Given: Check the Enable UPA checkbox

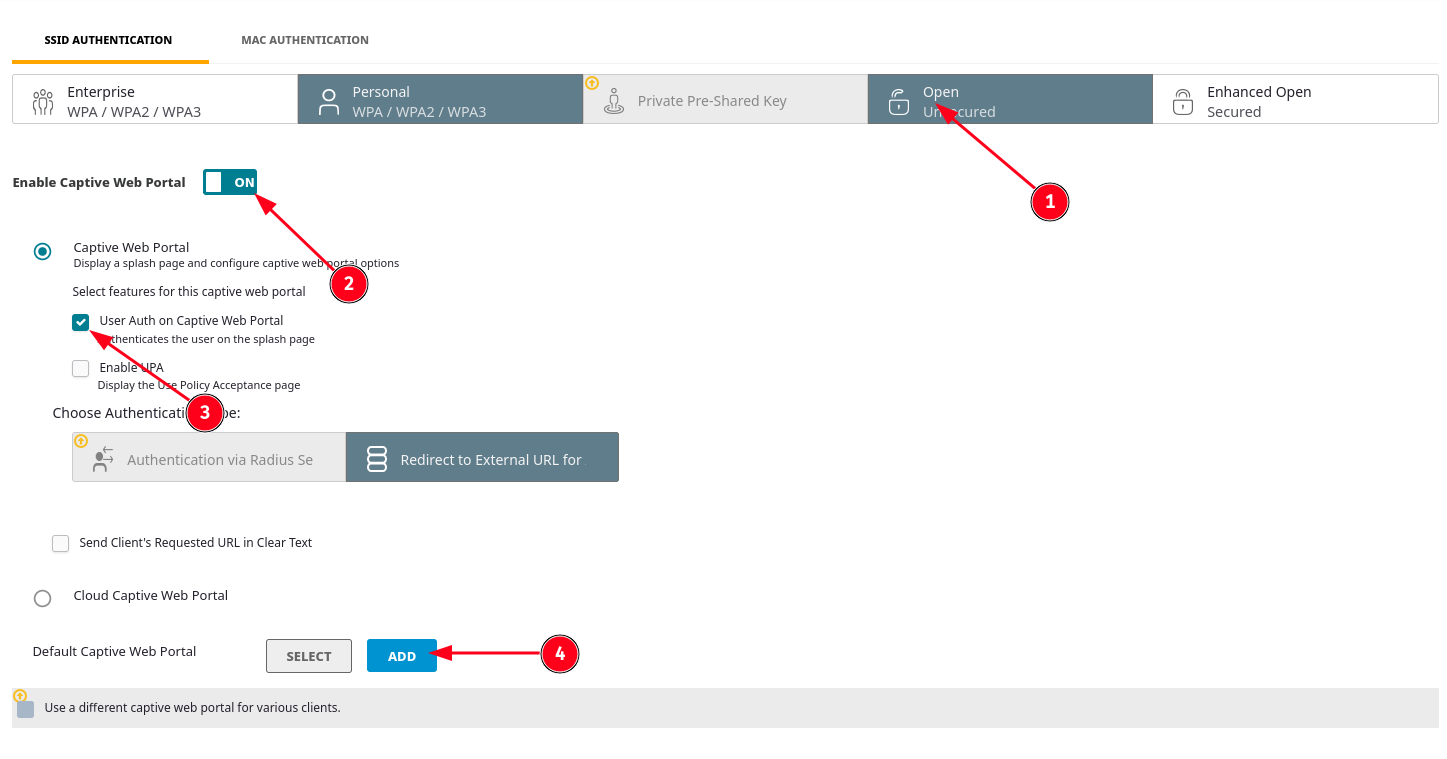Looking at the screenshot, I should [x=81, y=369].
